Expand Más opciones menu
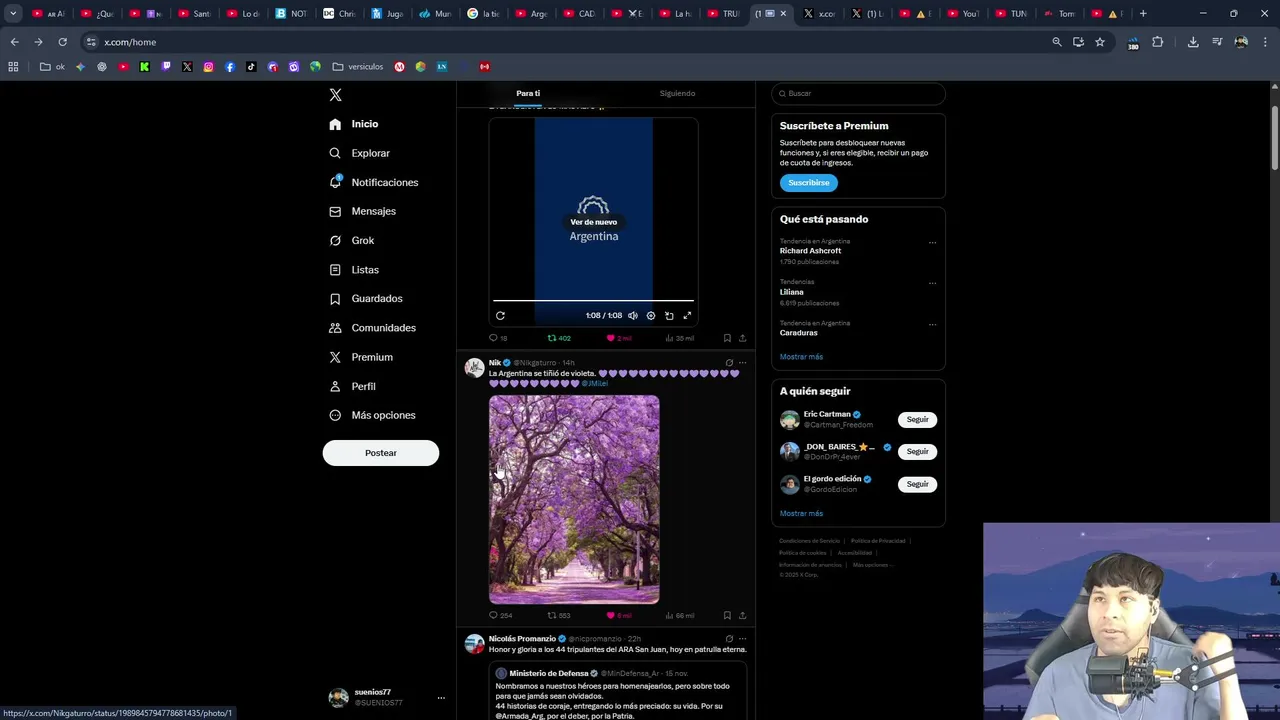 372,415
